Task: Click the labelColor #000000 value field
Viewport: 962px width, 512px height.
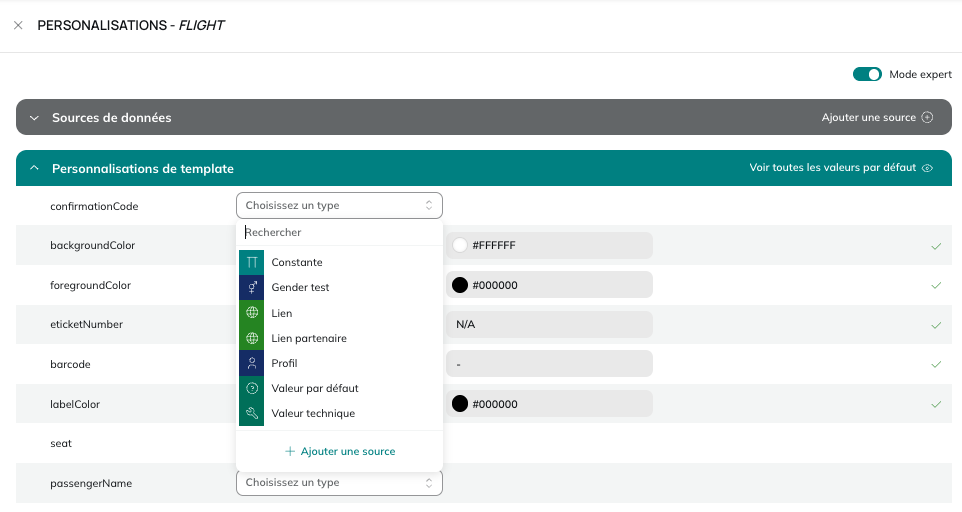Action: coord(549,404)
